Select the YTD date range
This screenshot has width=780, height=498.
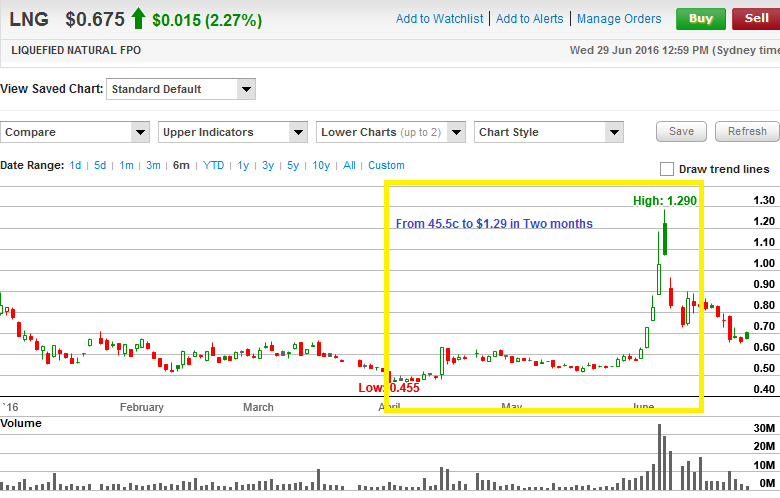(213, 165)
